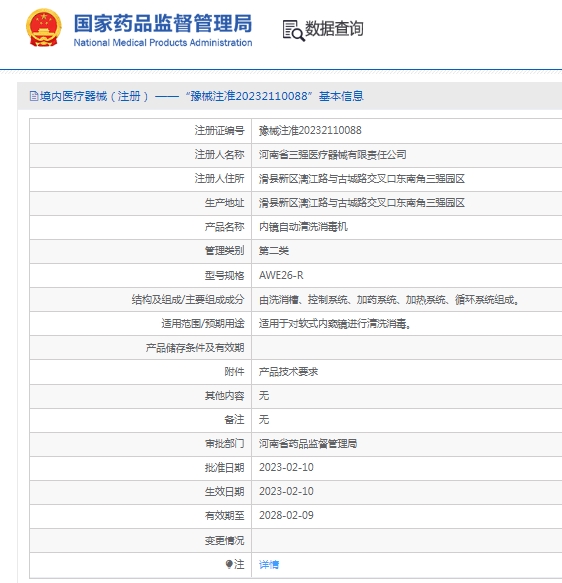This screenshot has height=583, width=562.
Task: Click the 变更情况 row label
Action: pyautogui.click(x=224, y=540)
